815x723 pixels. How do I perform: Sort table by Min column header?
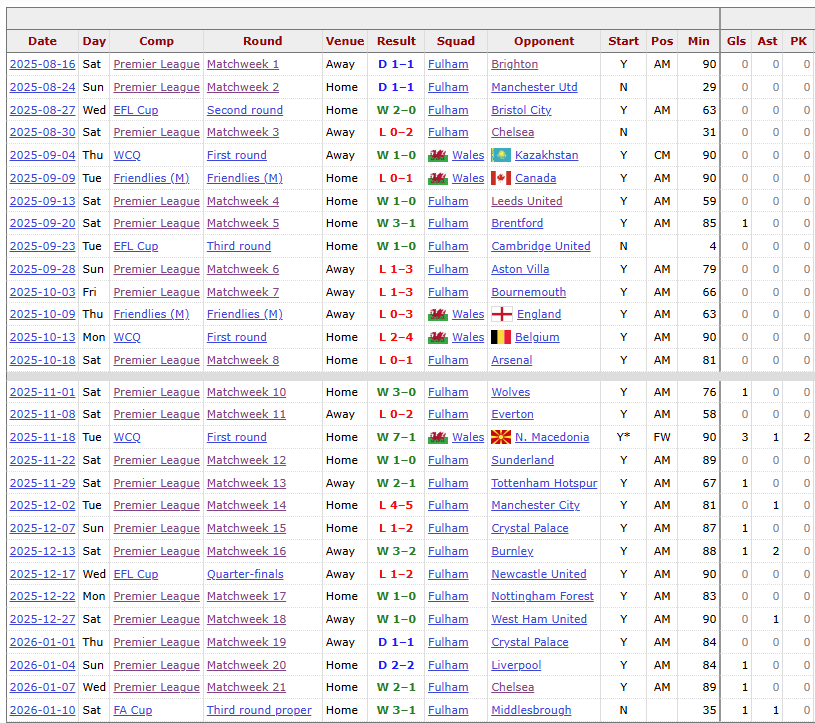click(x=699, y=41)
